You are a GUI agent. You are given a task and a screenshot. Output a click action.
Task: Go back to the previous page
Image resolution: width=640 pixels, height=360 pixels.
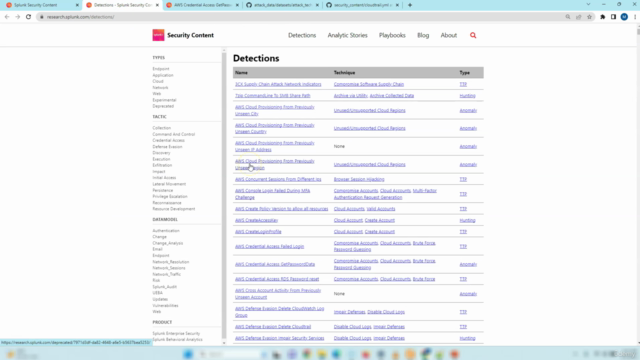[7, 17]
